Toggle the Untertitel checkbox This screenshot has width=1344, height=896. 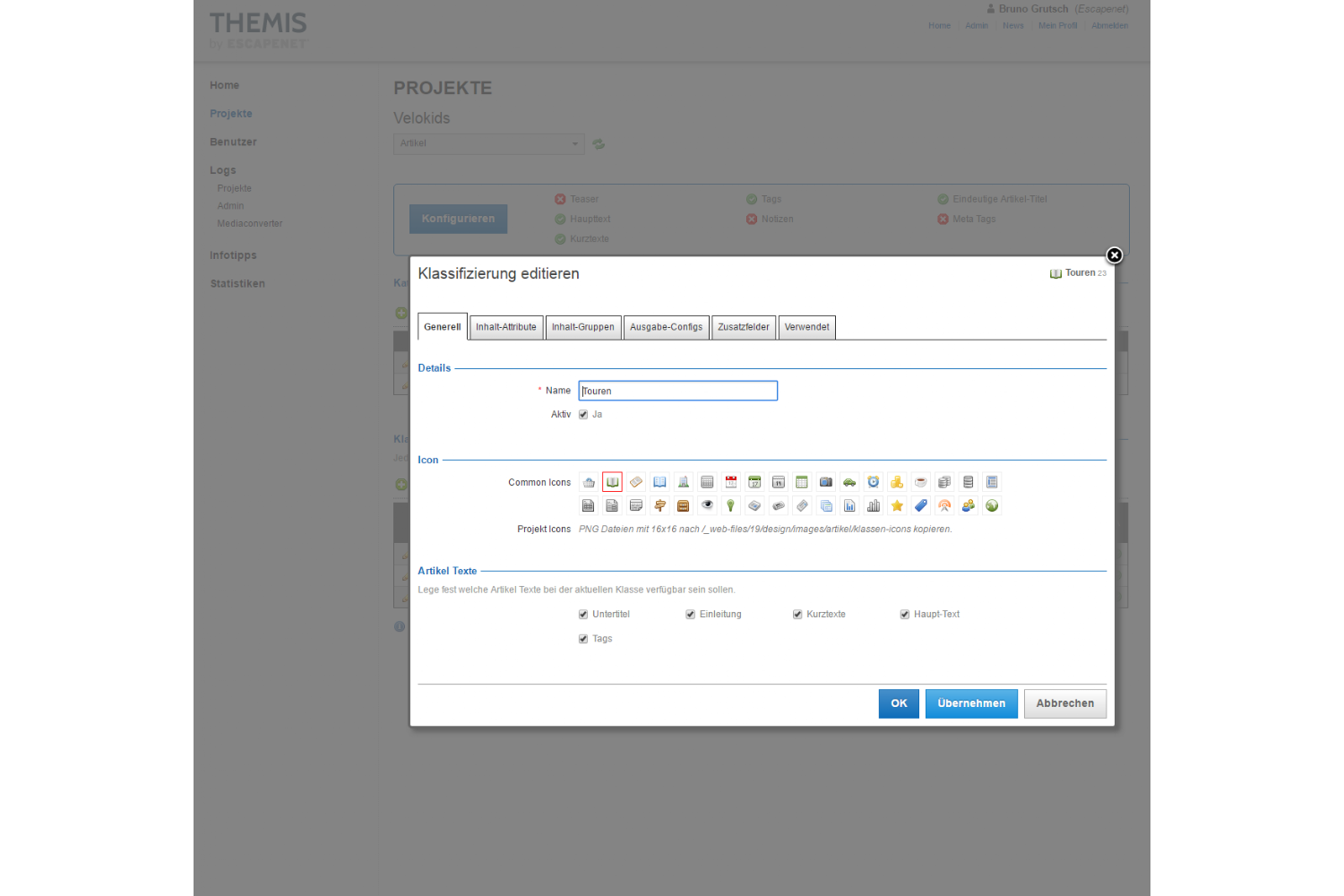point(583,615)
